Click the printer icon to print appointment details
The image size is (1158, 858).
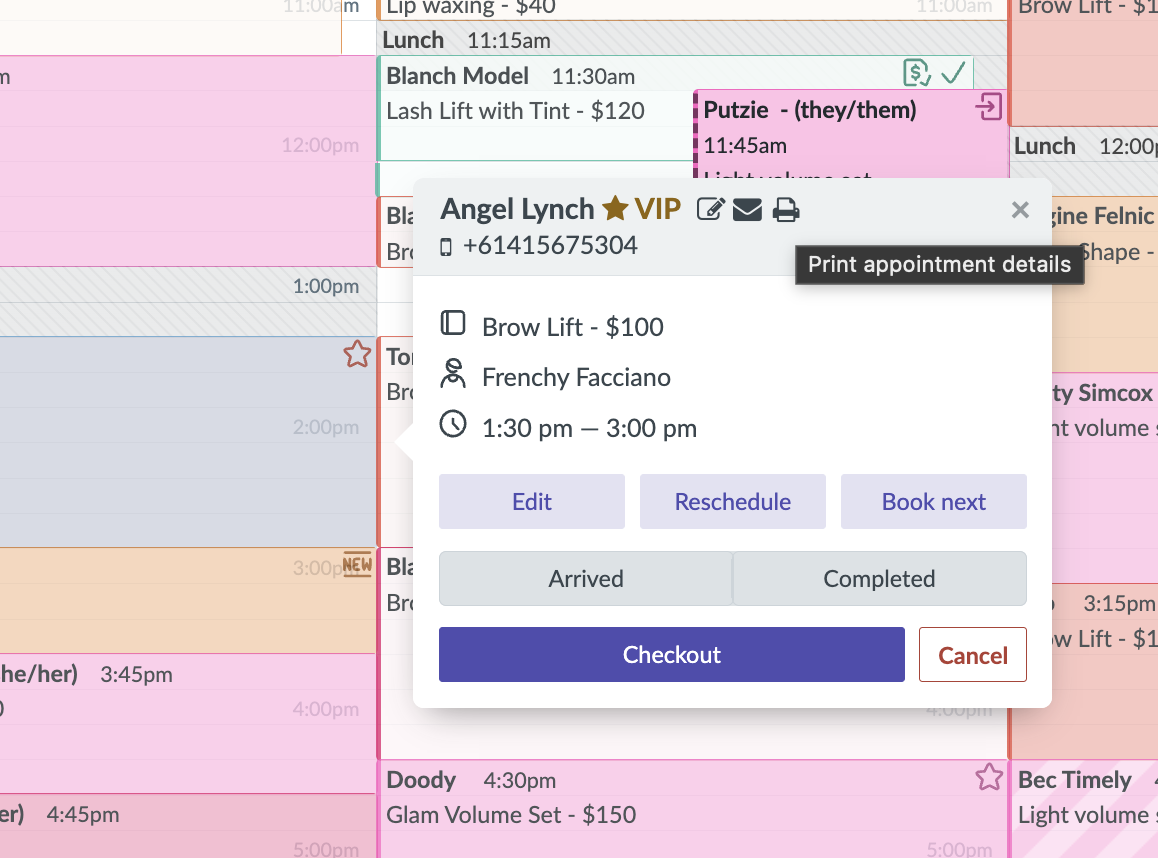786,209
